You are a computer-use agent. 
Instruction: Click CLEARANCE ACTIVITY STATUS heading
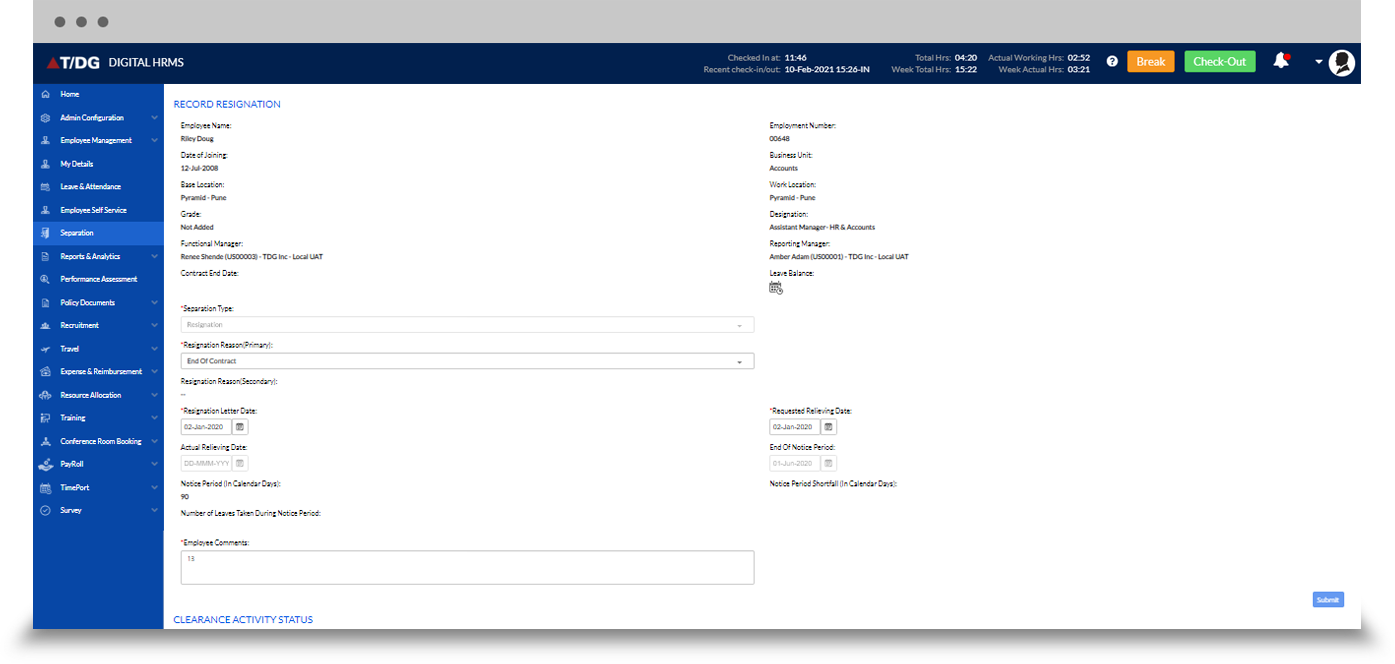[x=243, y=620]
